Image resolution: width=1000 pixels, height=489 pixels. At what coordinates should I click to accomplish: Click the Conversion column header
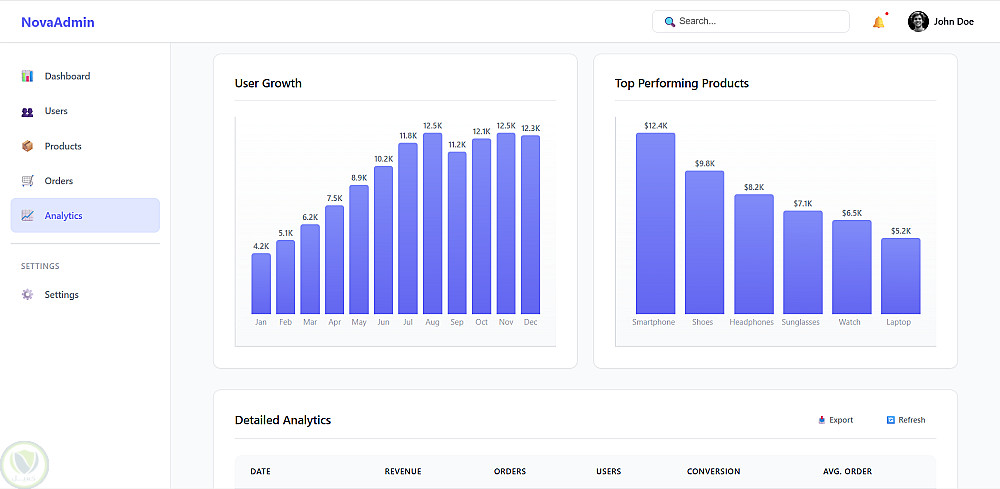tap(713, 471)
